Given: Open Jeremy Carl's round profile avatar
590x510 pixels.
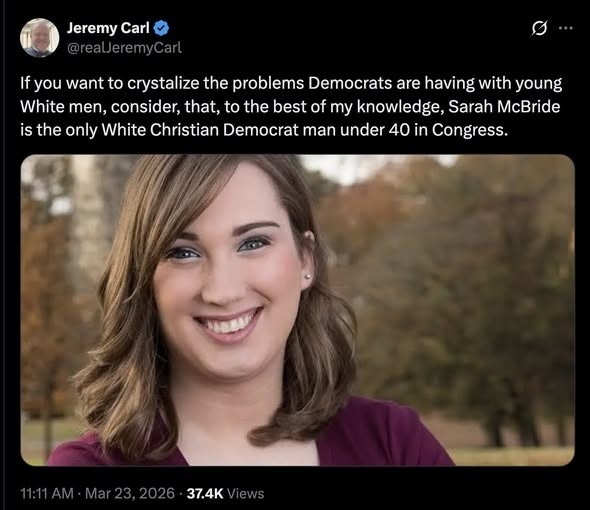Looking at the screenshot, I should click(40, 38).
